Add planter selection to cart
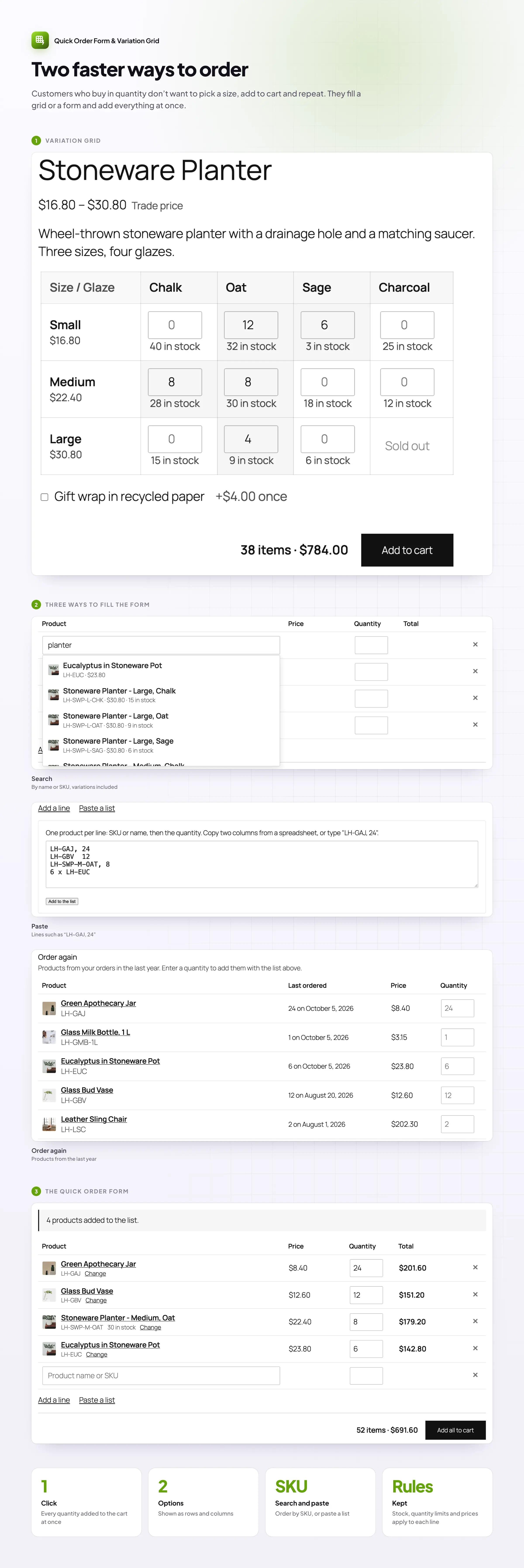 407,550
